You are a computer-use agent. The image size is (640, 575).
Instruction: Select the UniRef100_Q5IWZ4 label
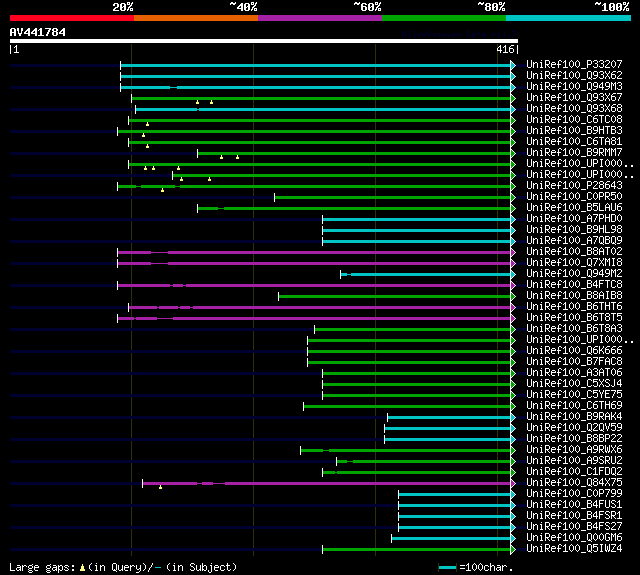(574, 549)
